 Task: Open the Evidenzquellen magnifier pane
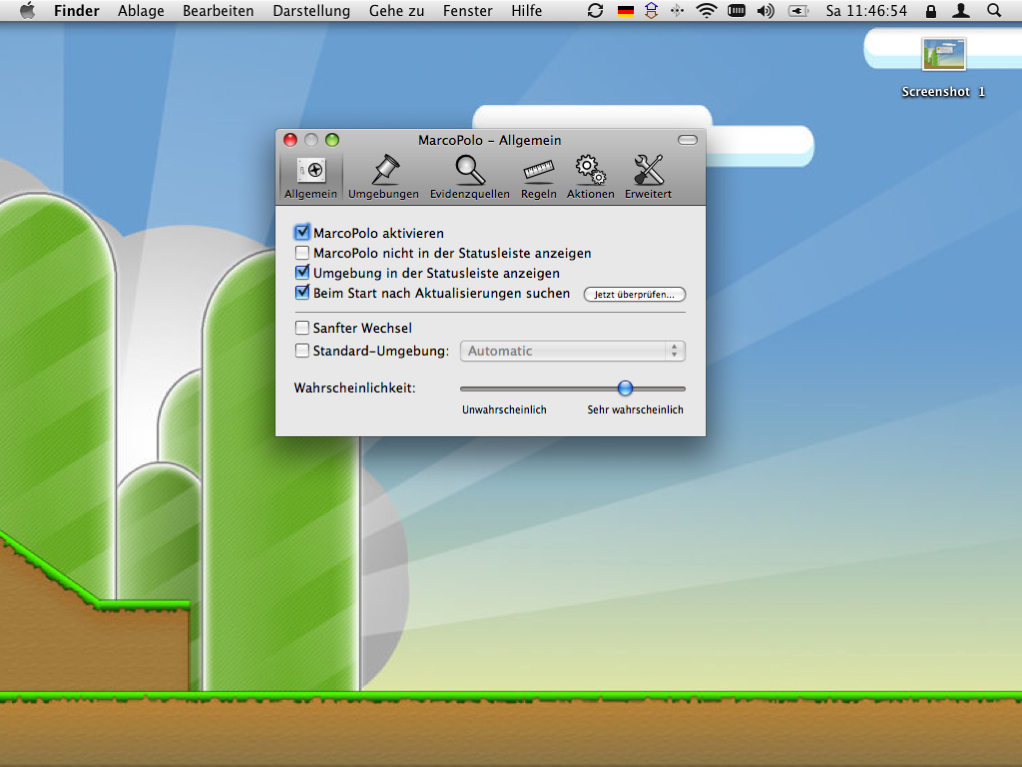pos(469,177)
